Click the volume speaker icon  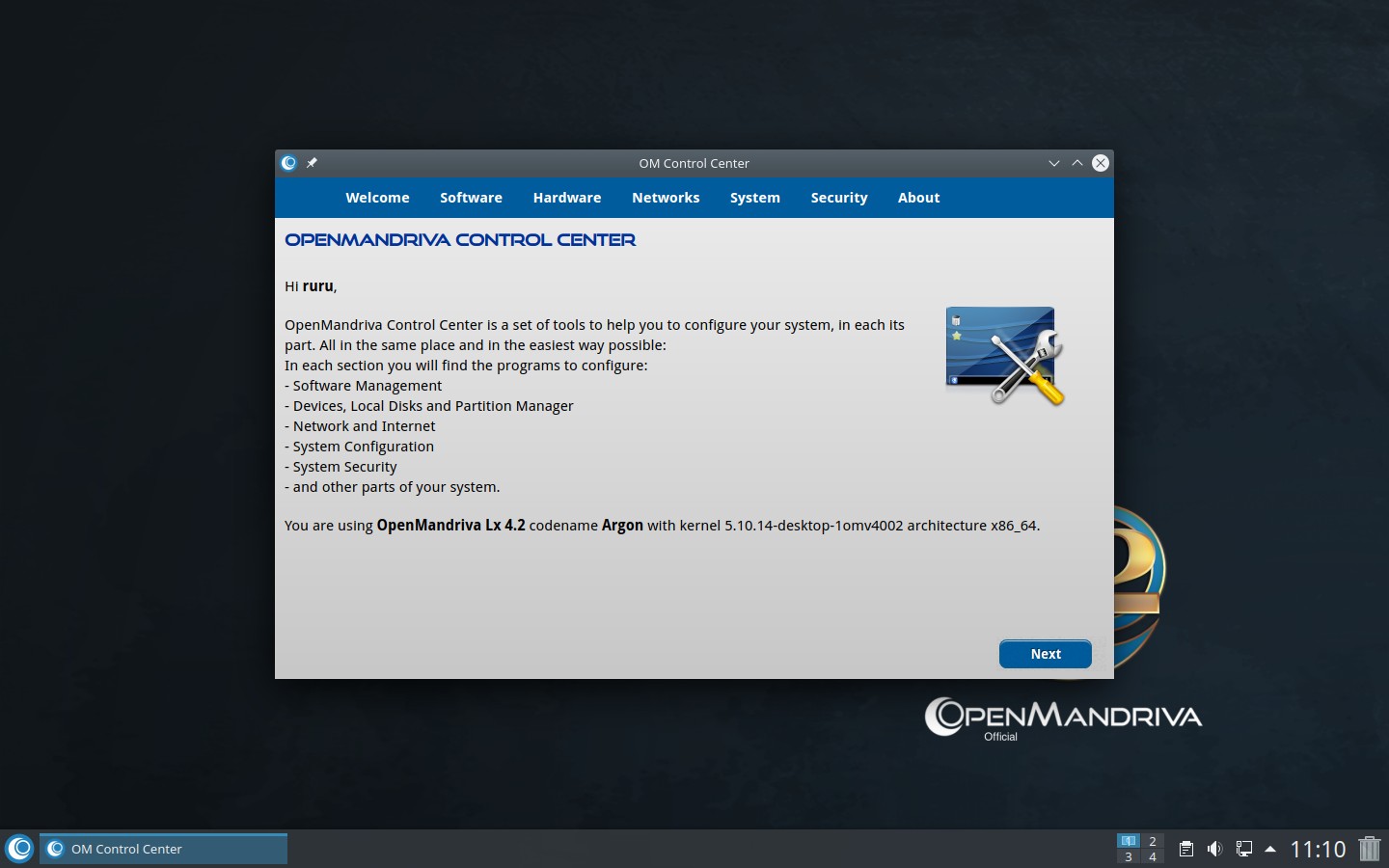tap(1214, 849)
